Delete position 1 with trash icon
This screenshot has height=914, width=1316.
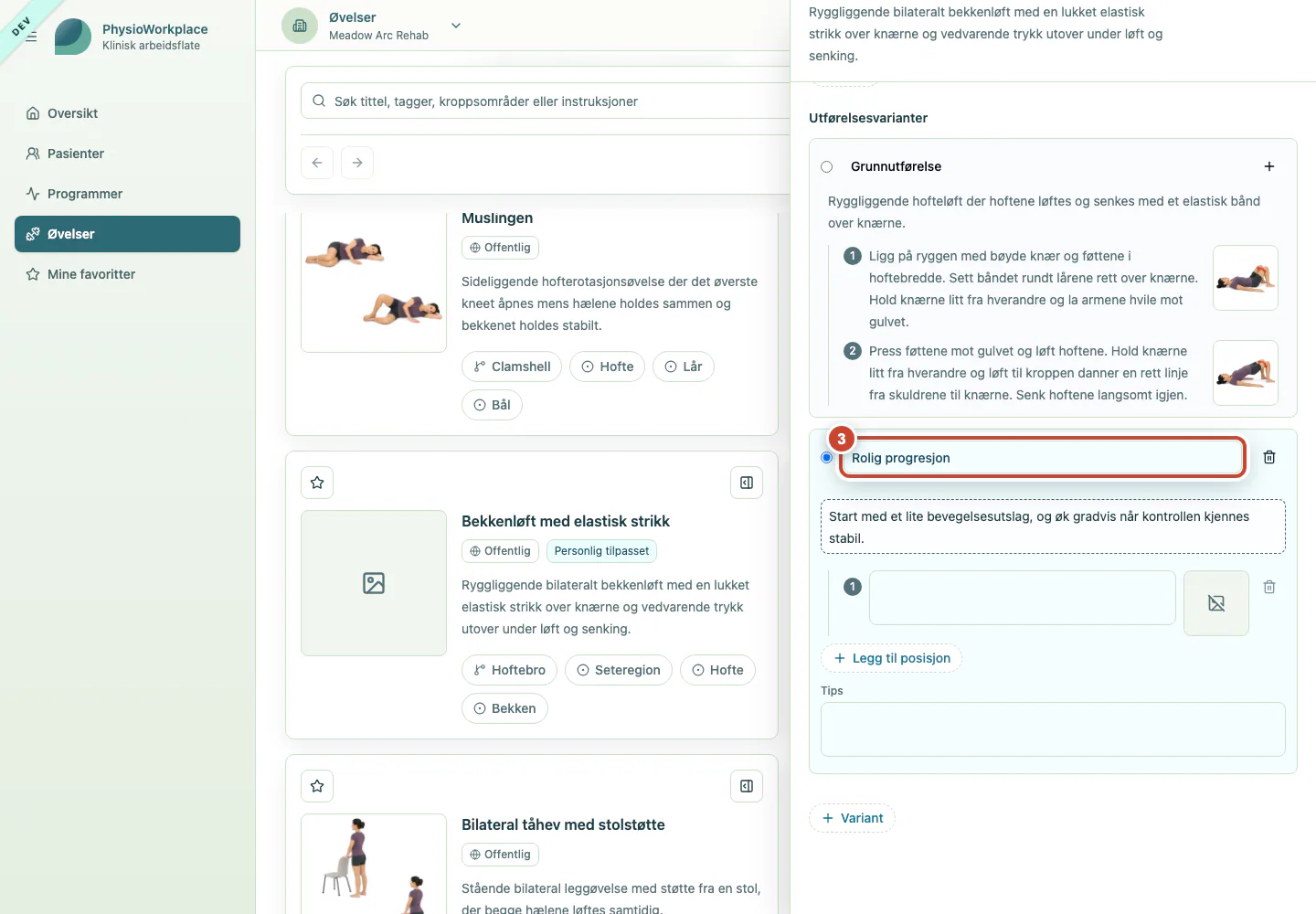[1269, 587]
